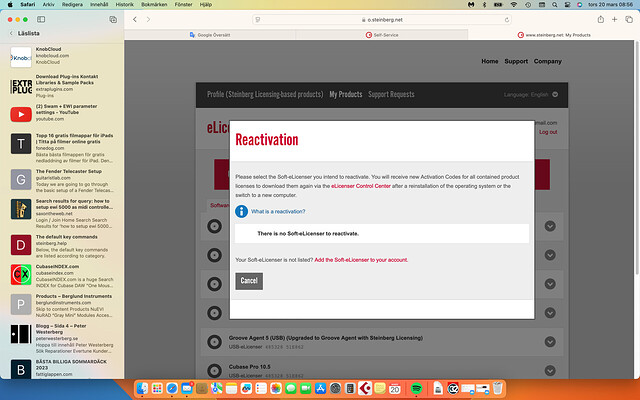
Task: Open Swam + EWI parameter settings YouTube item
Action: coord(62,113)
